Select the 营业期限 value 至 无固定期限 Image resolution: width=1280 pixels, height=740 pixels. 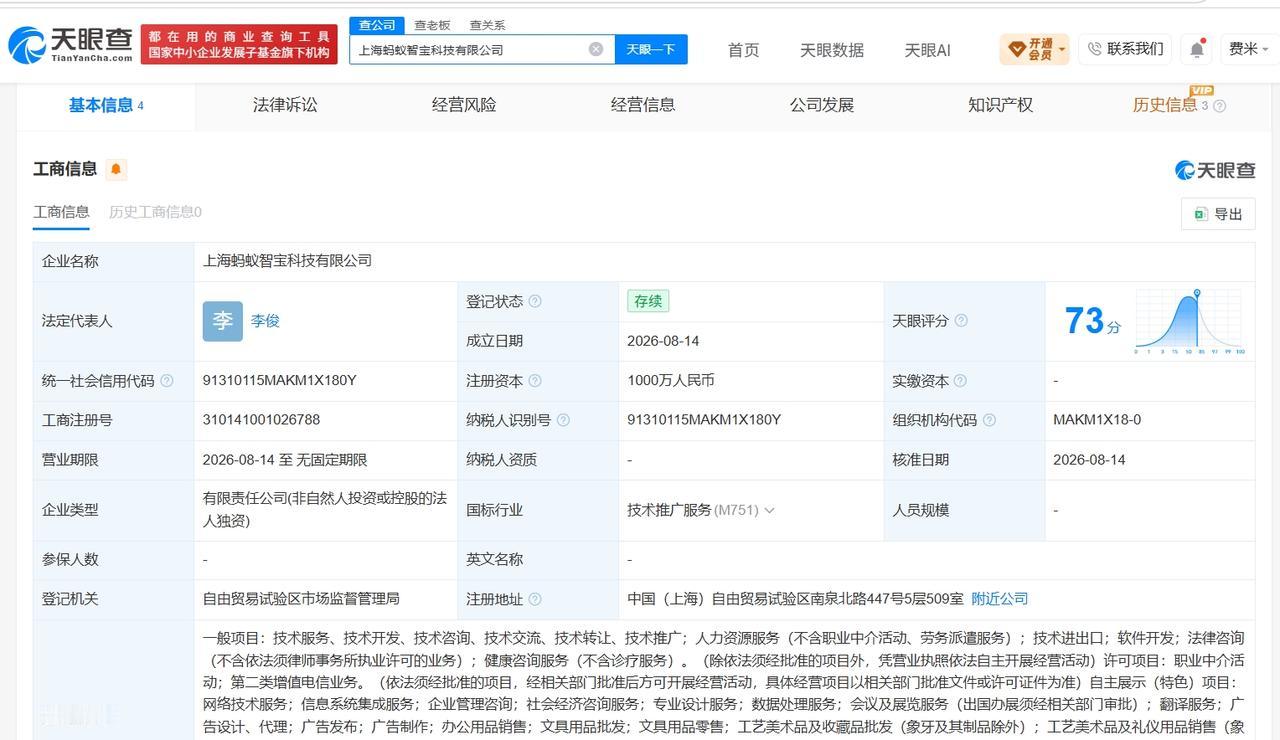point(285,460)
